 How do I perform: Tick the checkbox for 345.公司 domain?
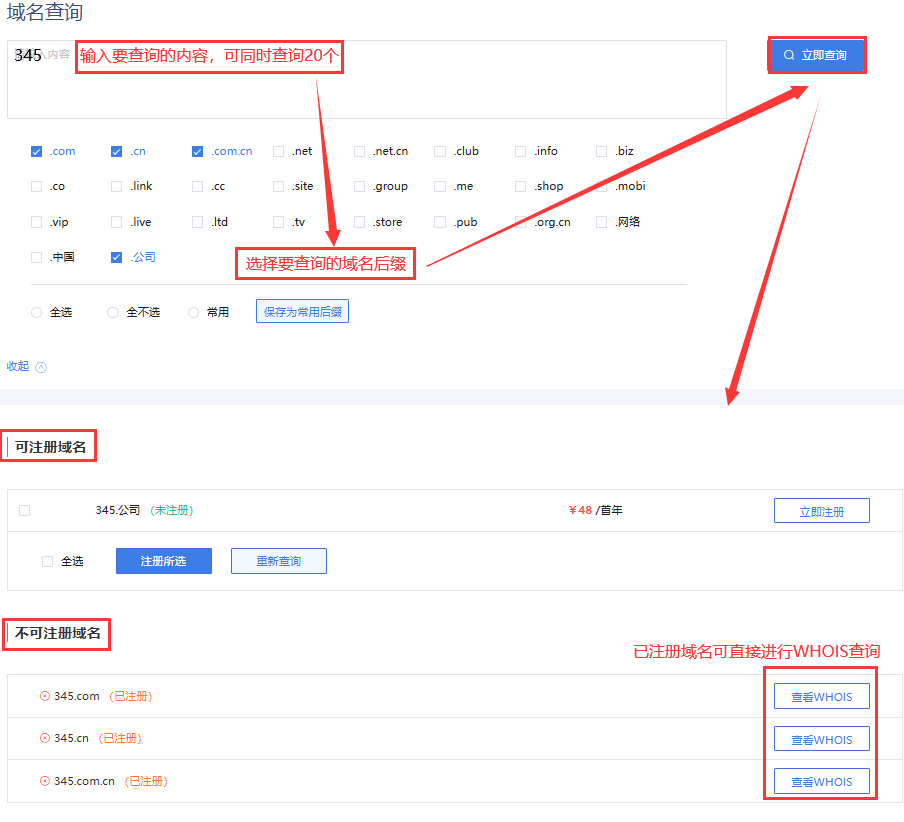tap(25, 510)
